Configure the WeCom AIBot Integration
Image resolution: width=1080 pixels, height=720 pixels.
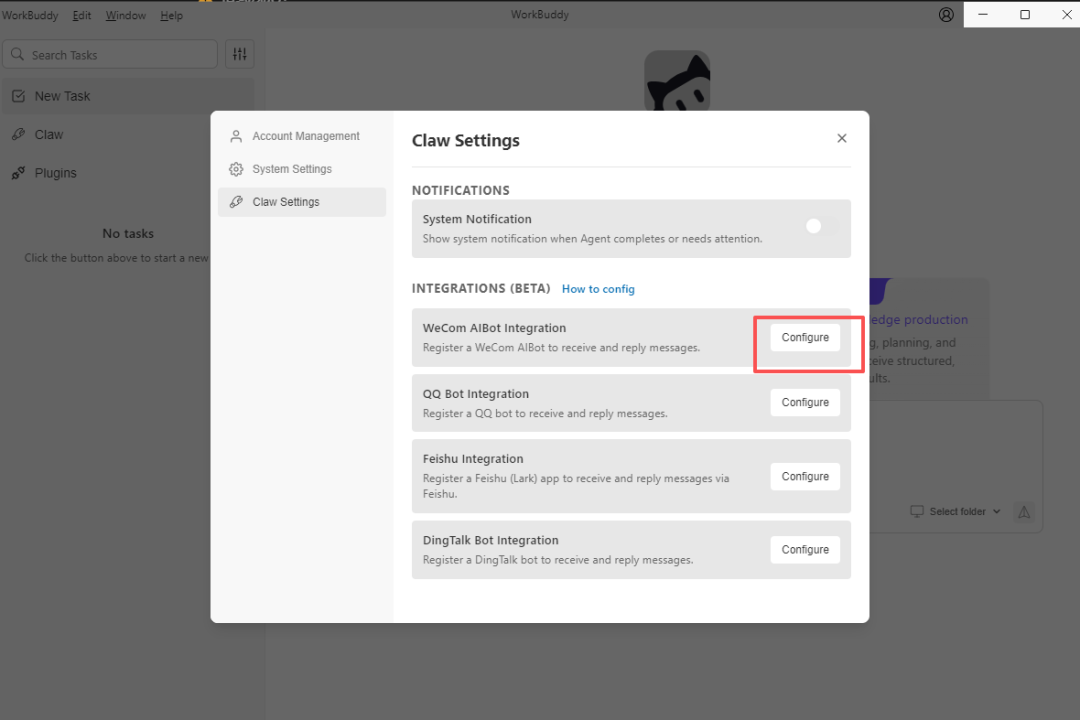point(805,338)
